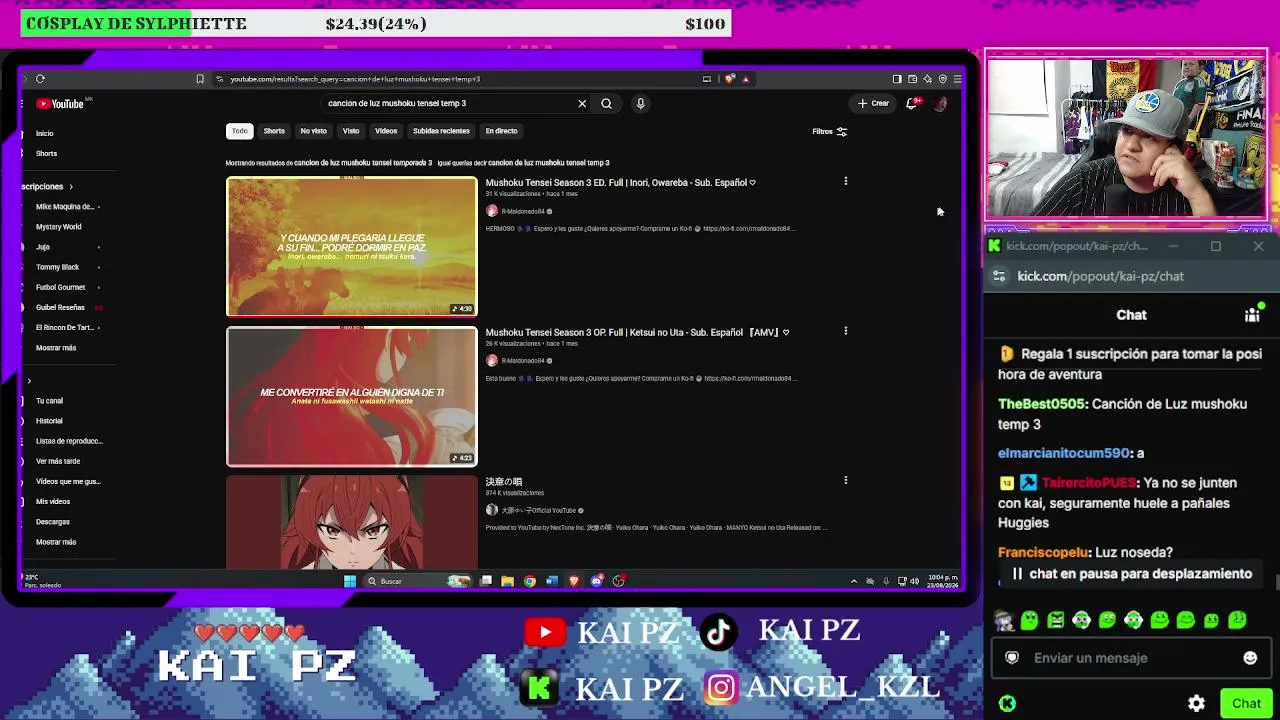Open the 決意の唄 video title

(504, 481)
